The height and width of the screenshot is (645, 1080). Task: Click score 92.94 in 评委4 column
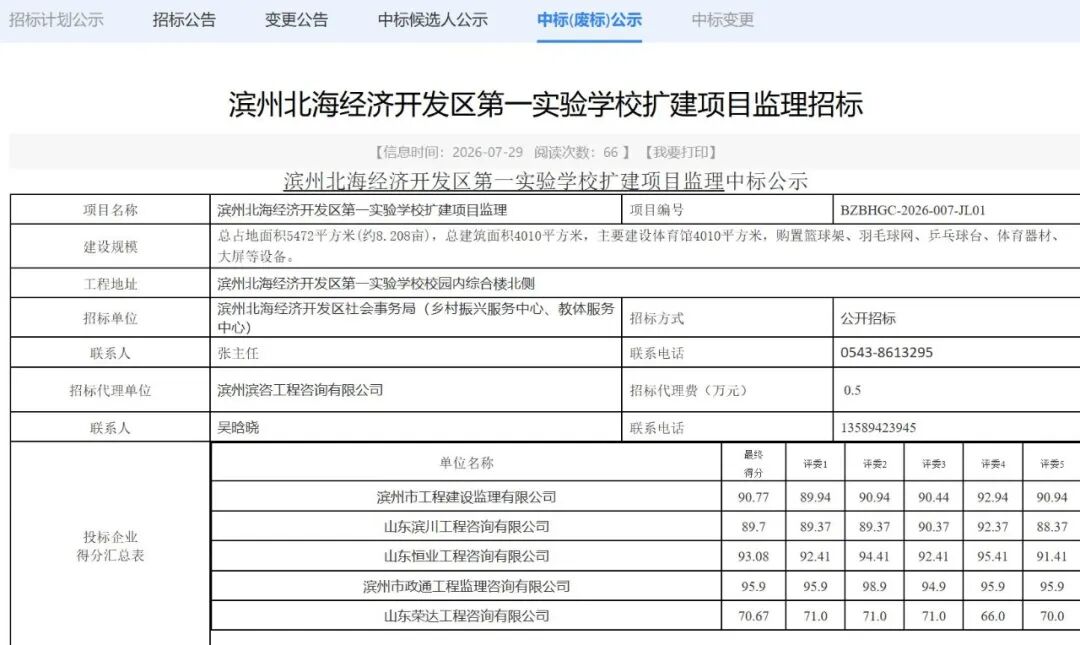[993, 497]
